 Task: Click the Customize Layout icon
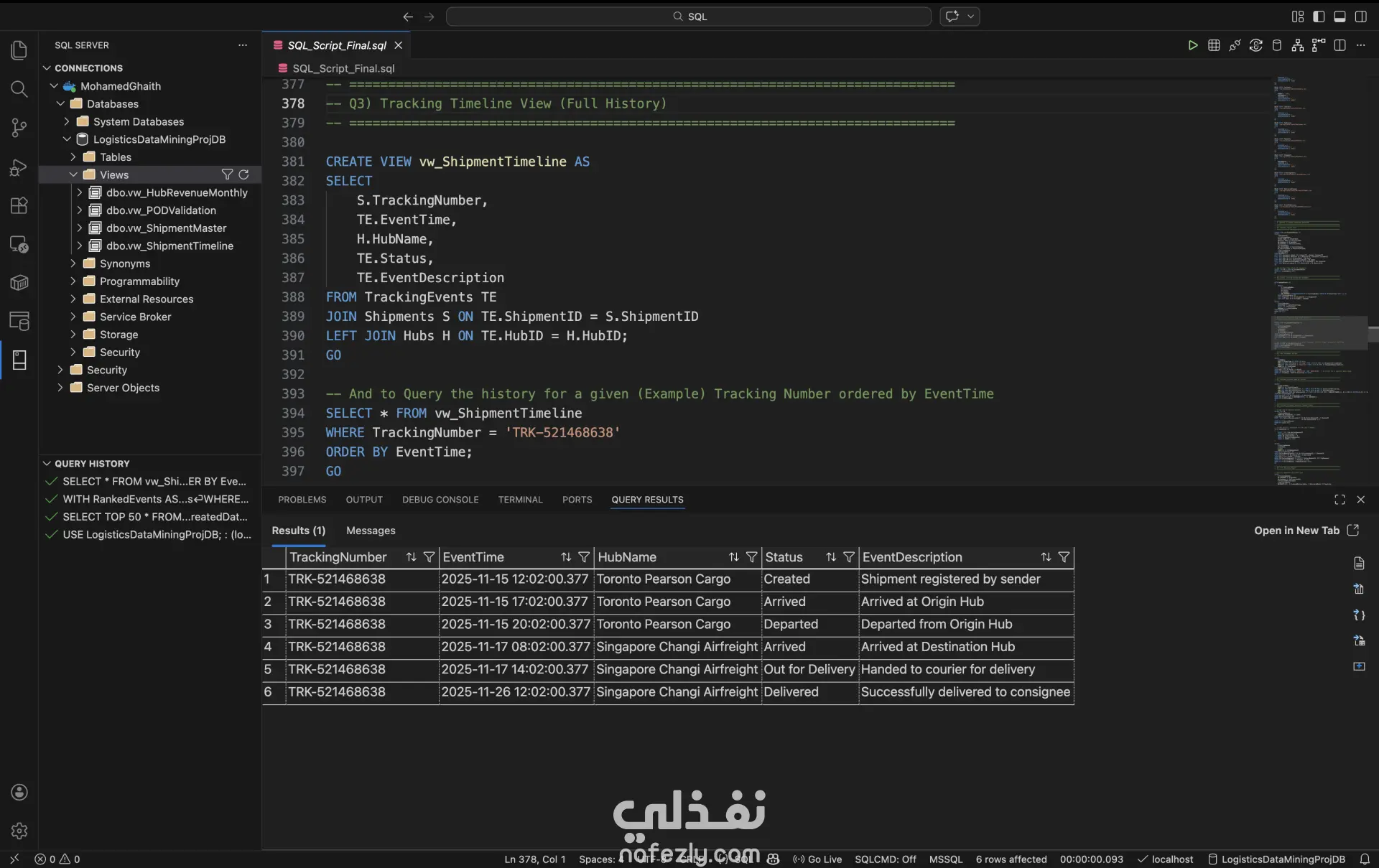pos(1298,17)
